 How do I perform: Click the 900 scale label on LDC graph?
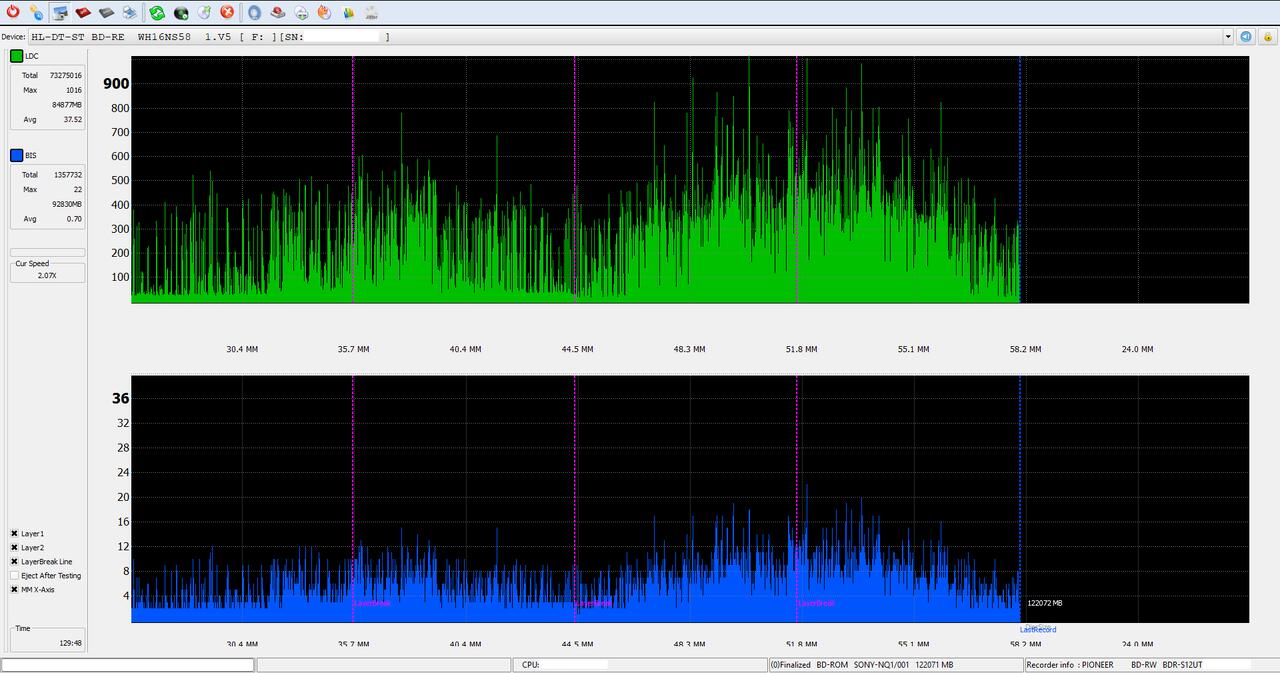(116, 84)
